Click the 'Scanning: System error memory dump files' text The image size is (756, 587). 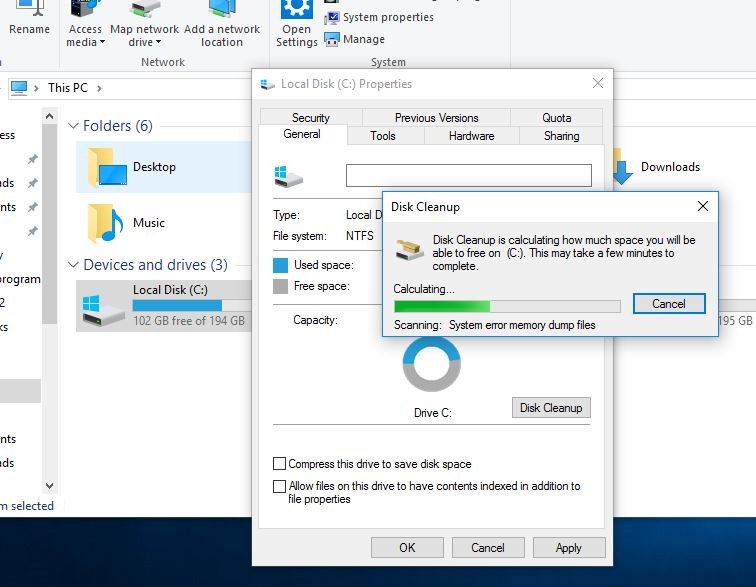click(x=495, y=325)
